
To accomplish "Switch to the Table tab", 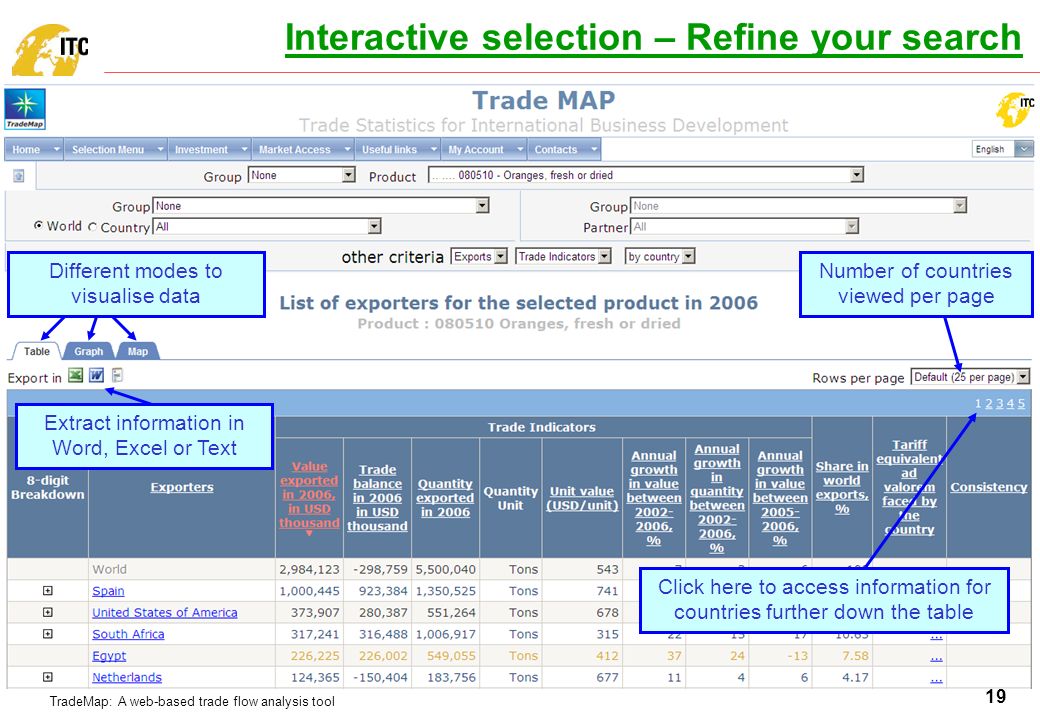I will click(36, 351).
